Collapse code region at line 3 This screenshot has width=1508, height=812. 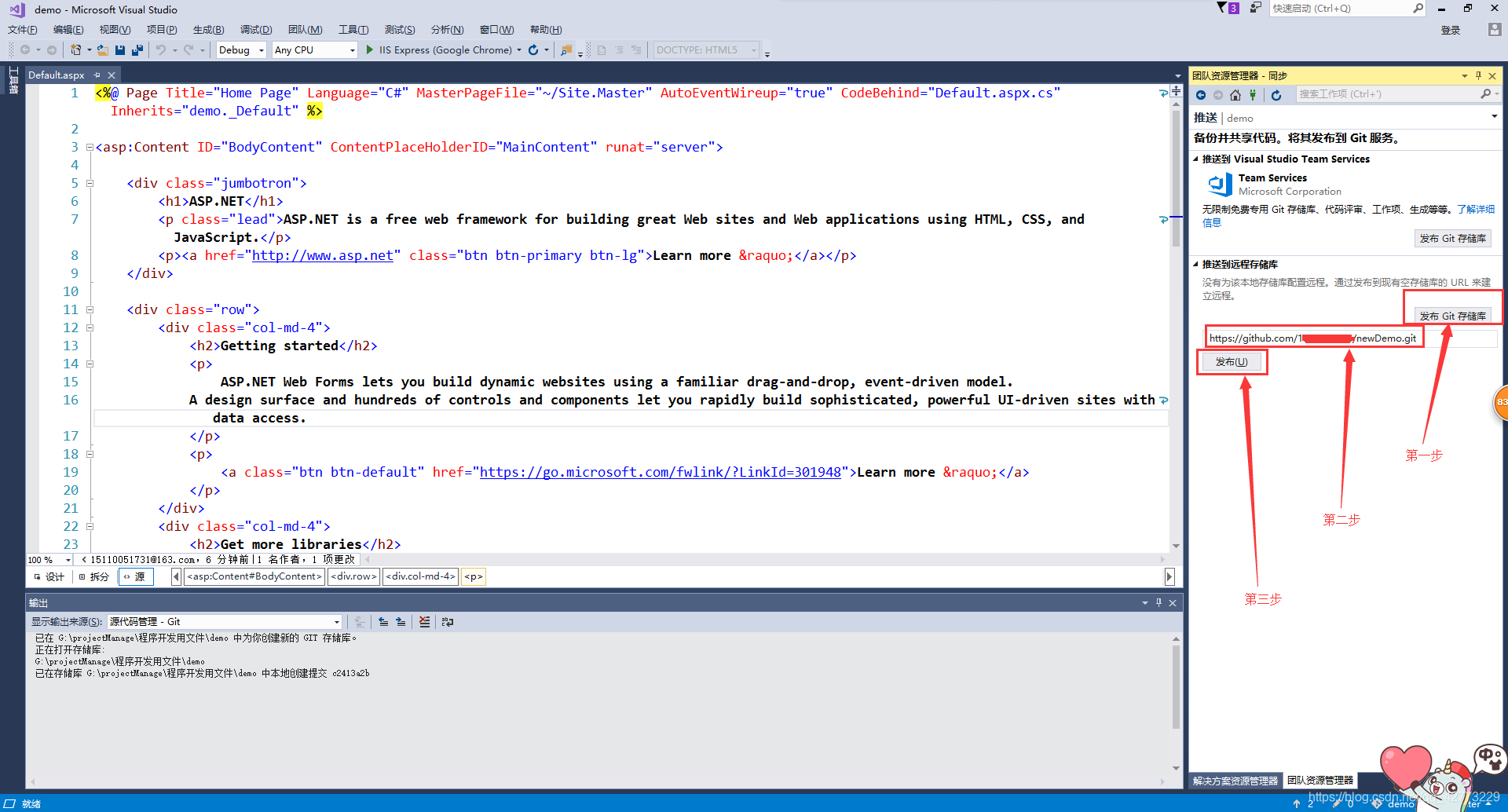(90, 148)
